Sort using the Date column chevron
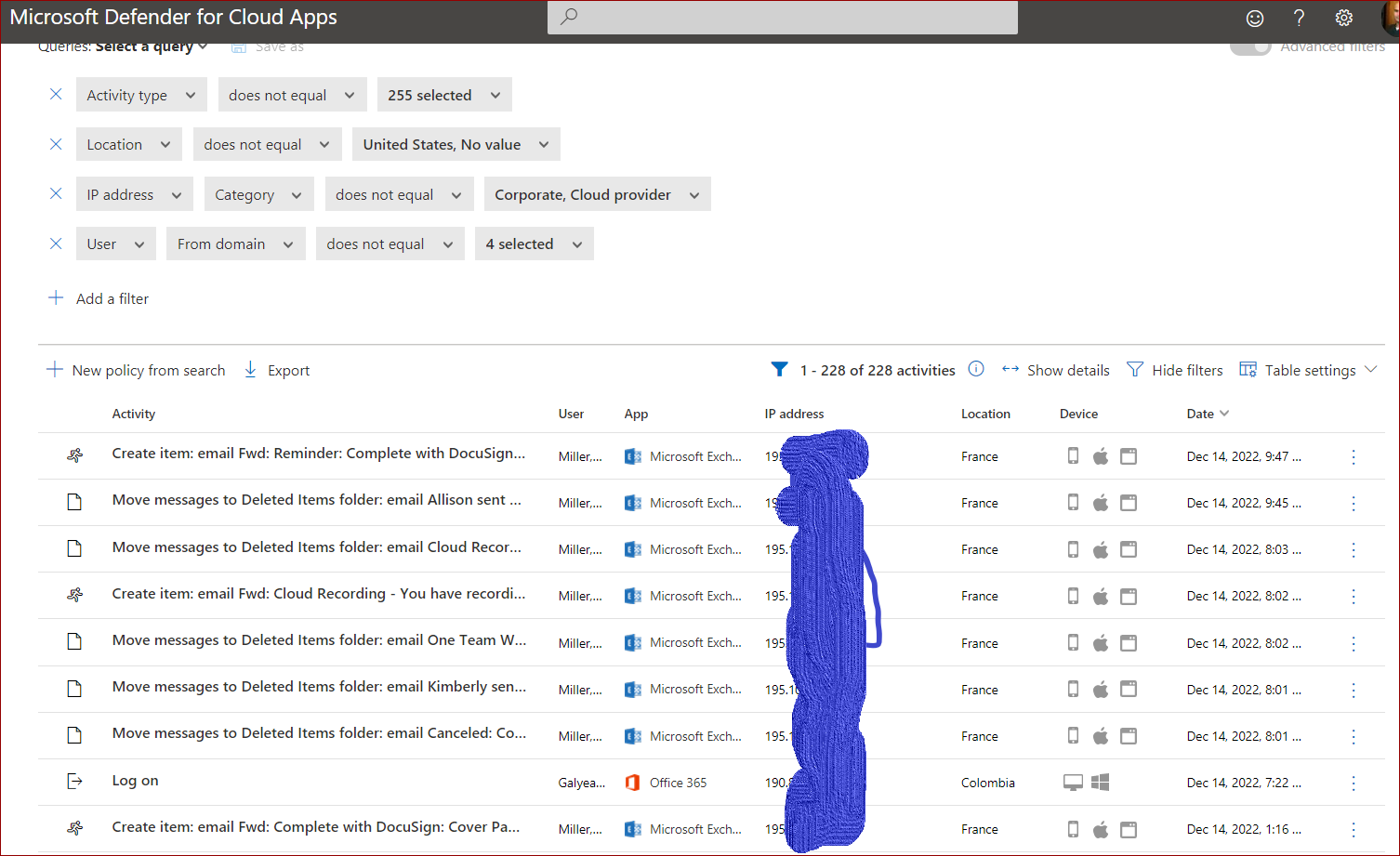 [1223, 414]
